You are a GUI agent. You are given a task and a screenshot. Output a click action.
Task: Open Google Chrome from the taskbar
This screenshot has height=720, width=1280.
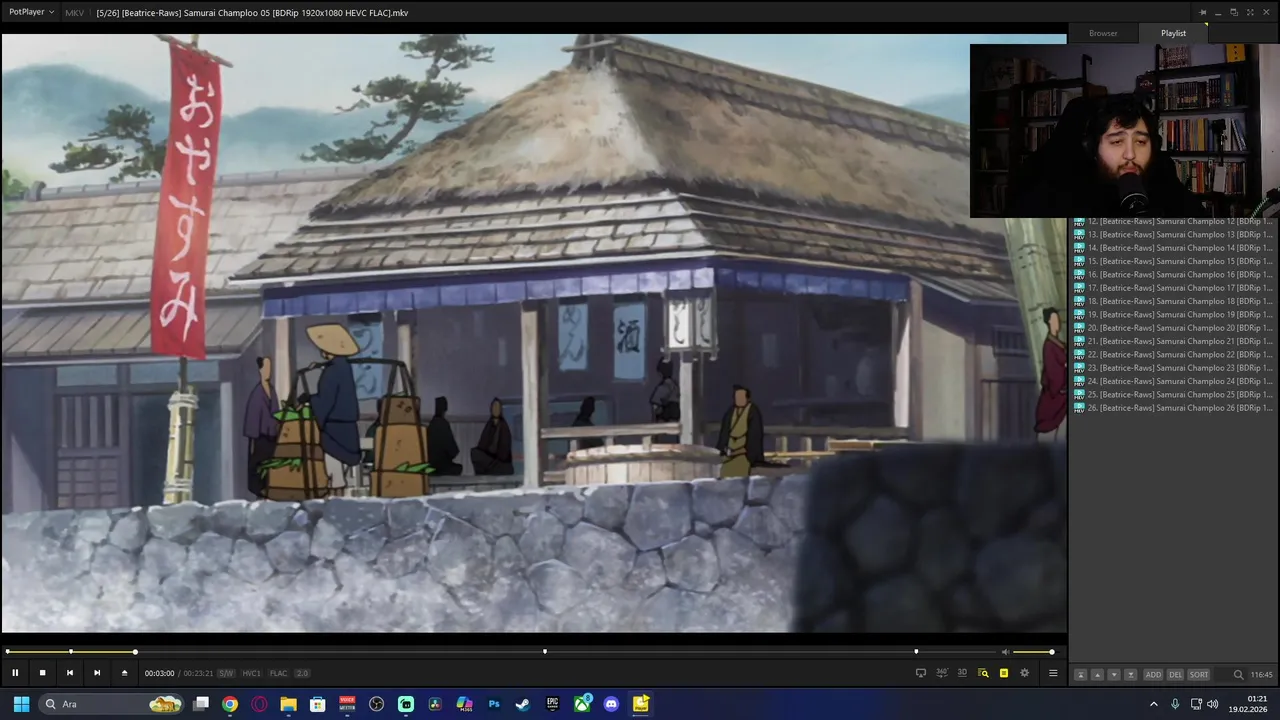230,704
